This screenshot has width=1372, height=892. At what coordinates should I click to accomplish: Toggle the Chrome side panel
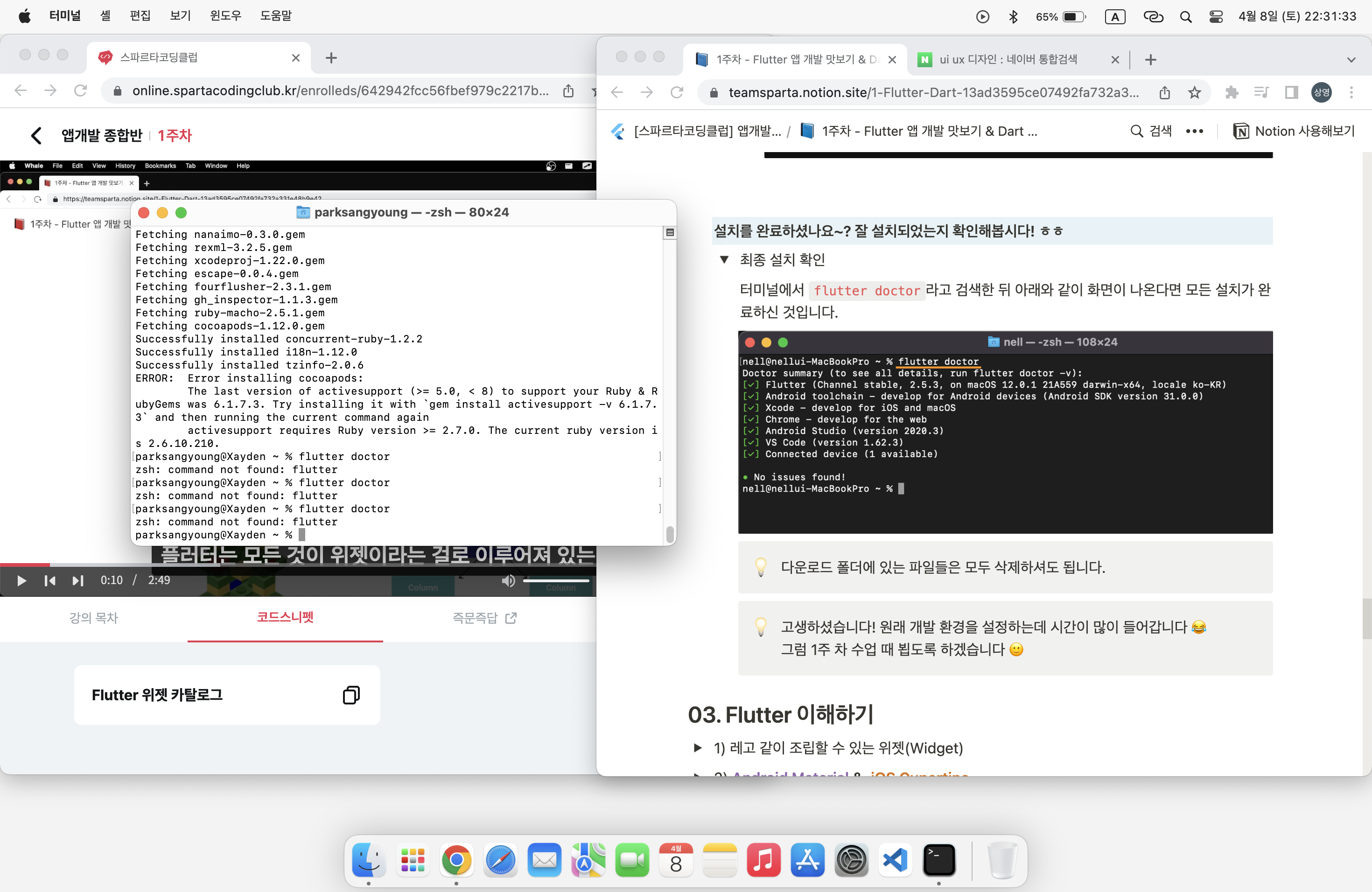click(1291, 93)
